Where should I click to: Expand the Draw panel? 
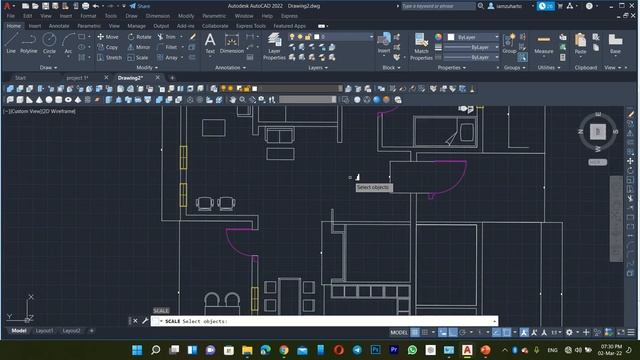pos(49,67)
